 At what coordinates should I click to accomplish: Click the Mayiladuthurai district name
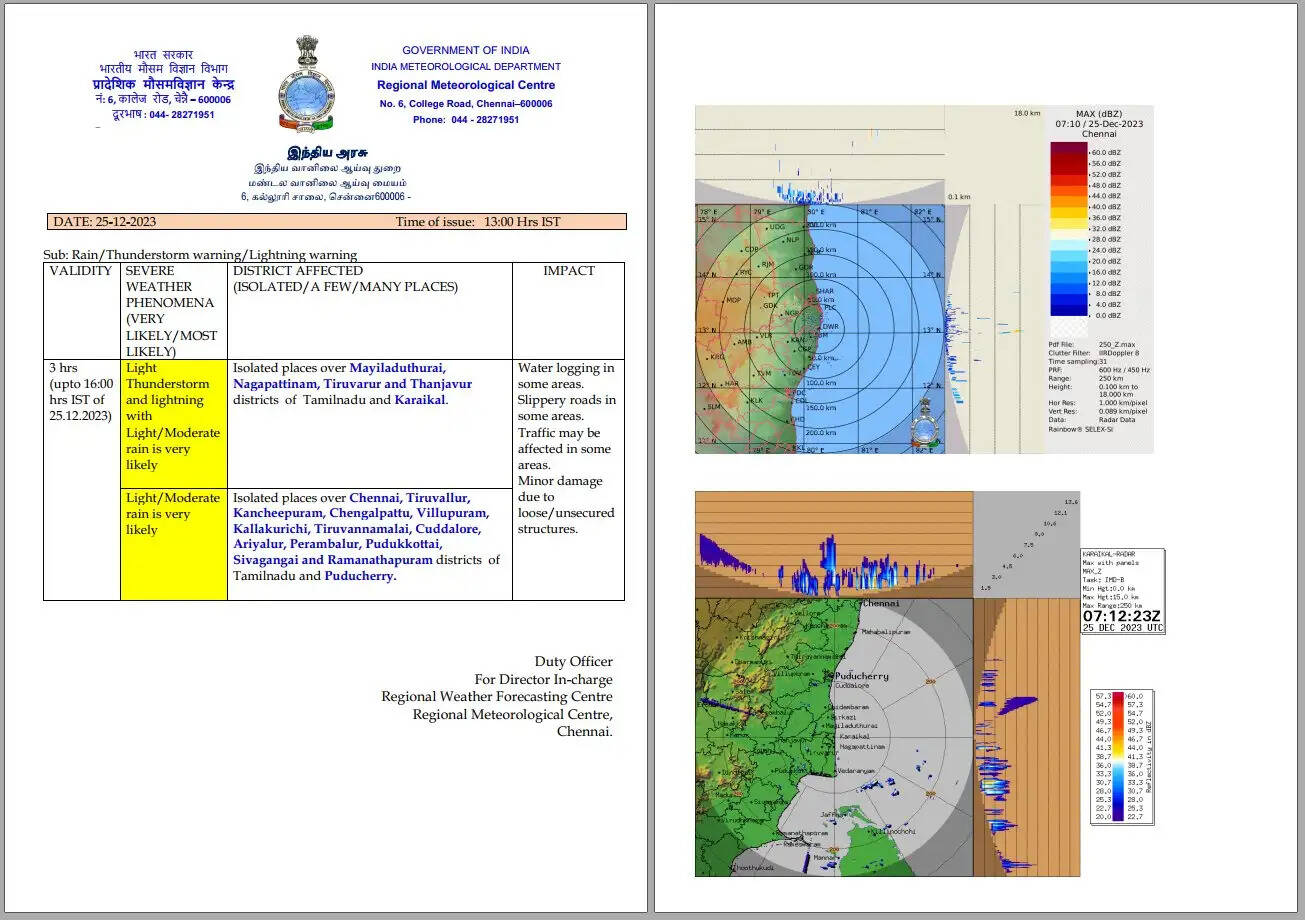point(397,368)
